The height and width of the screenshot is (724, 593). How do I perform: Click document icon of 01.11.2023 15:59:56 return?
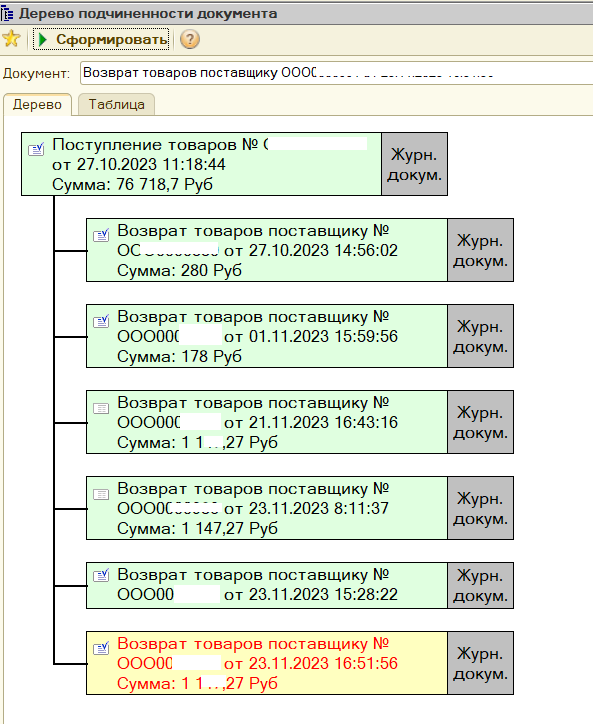coord(101,321)
